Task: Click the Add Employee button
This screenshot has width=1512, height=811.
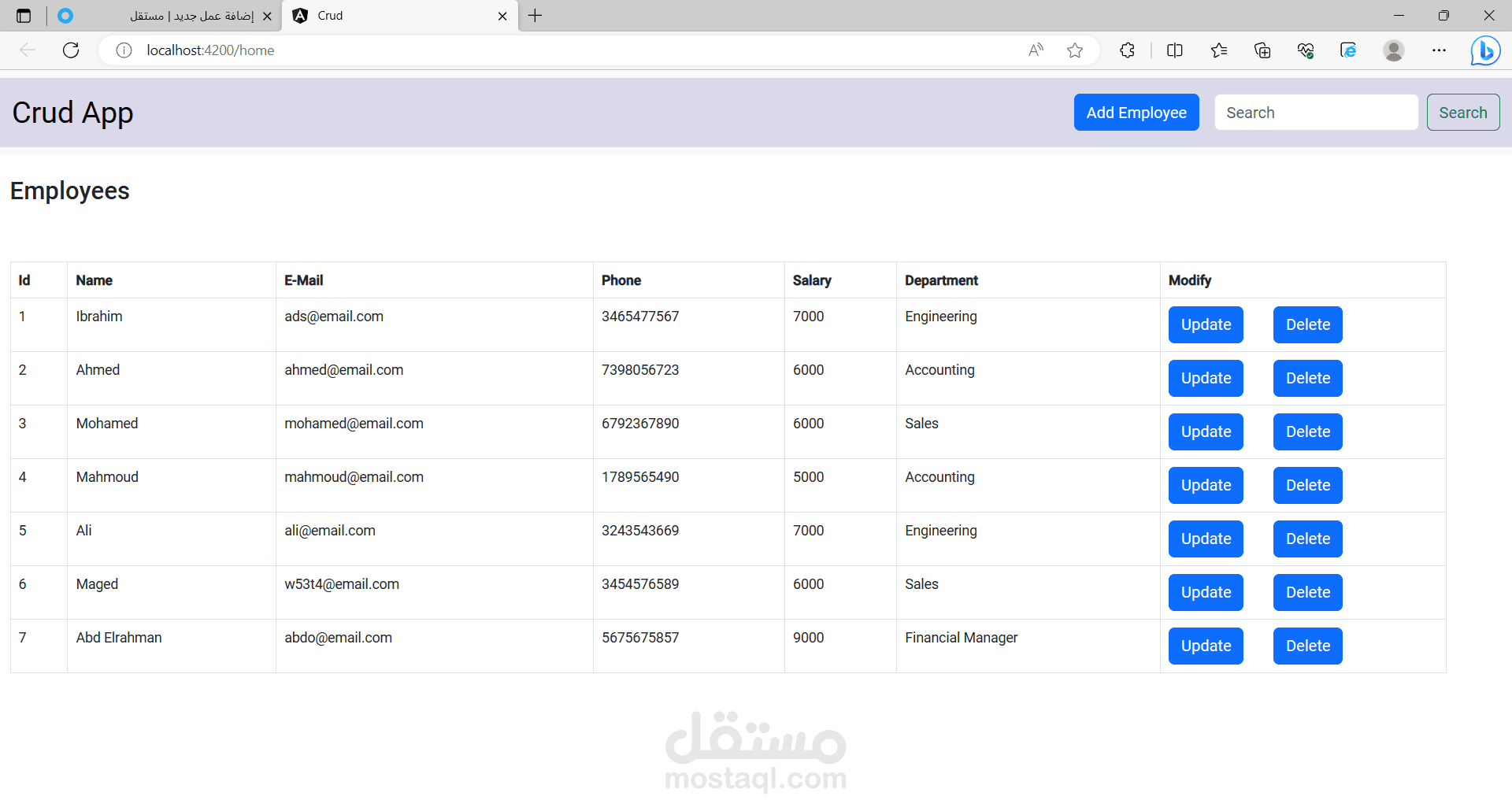Action: (x=1136, y=113)
